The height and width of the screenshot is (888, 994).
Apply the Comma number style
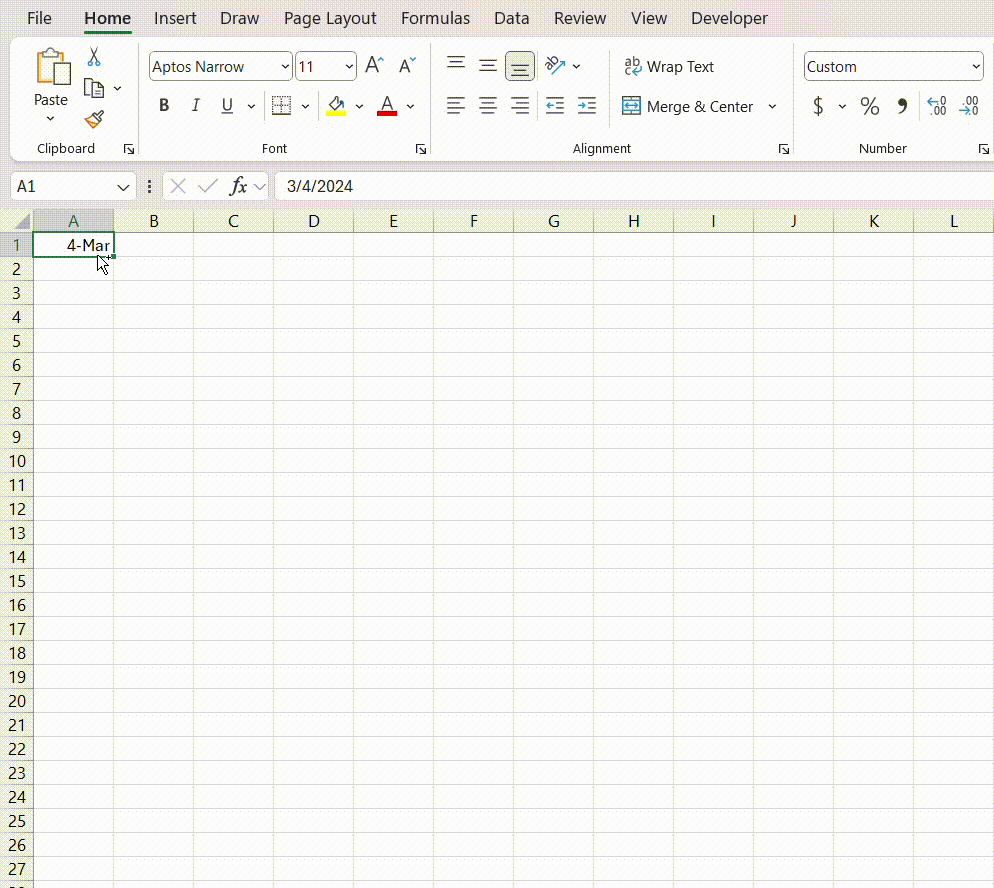(x=901, y=105)
